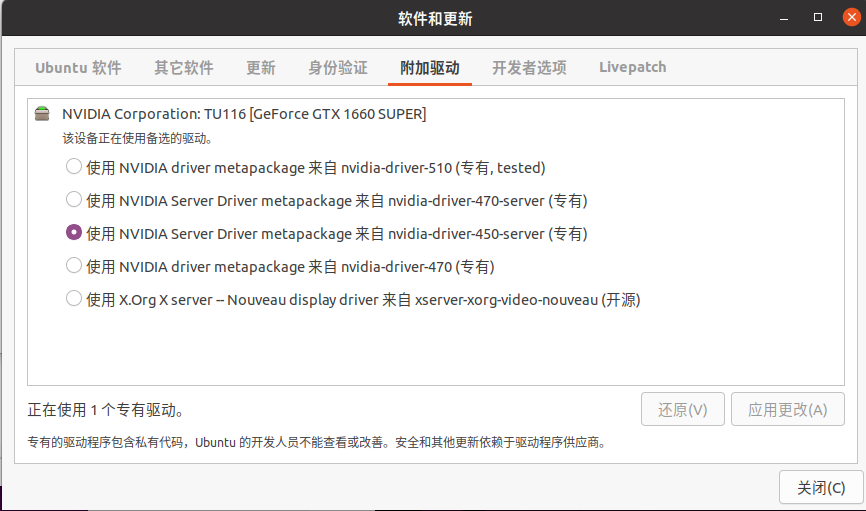Switch to the Livepatch tab
Viewport: 866px width, 511px height.
[x=632, y=67]
